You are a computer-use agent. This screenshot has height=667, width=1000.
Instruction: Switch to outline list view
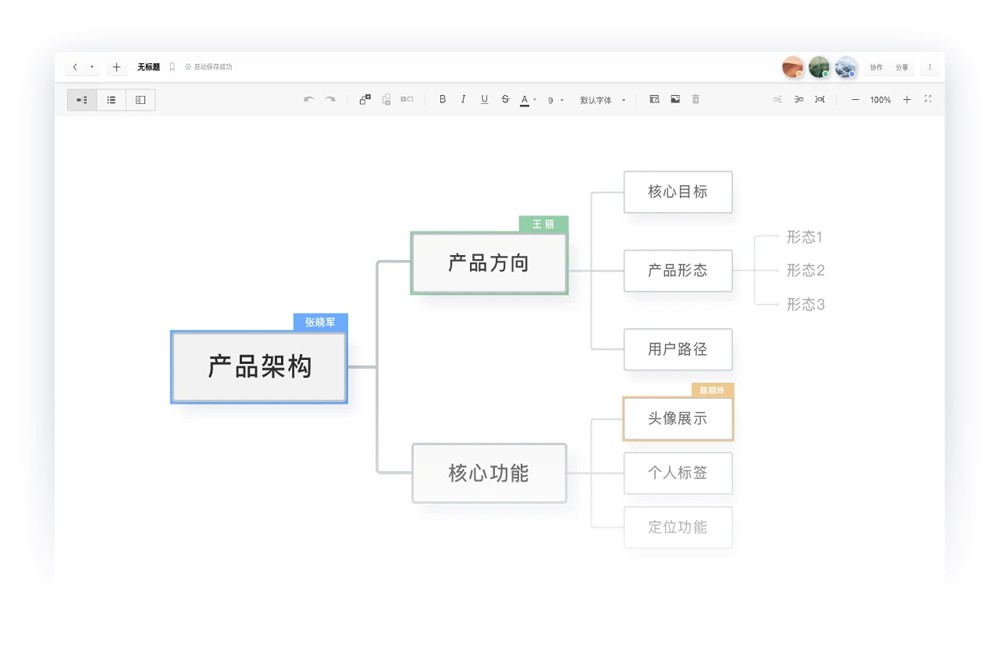111,100
